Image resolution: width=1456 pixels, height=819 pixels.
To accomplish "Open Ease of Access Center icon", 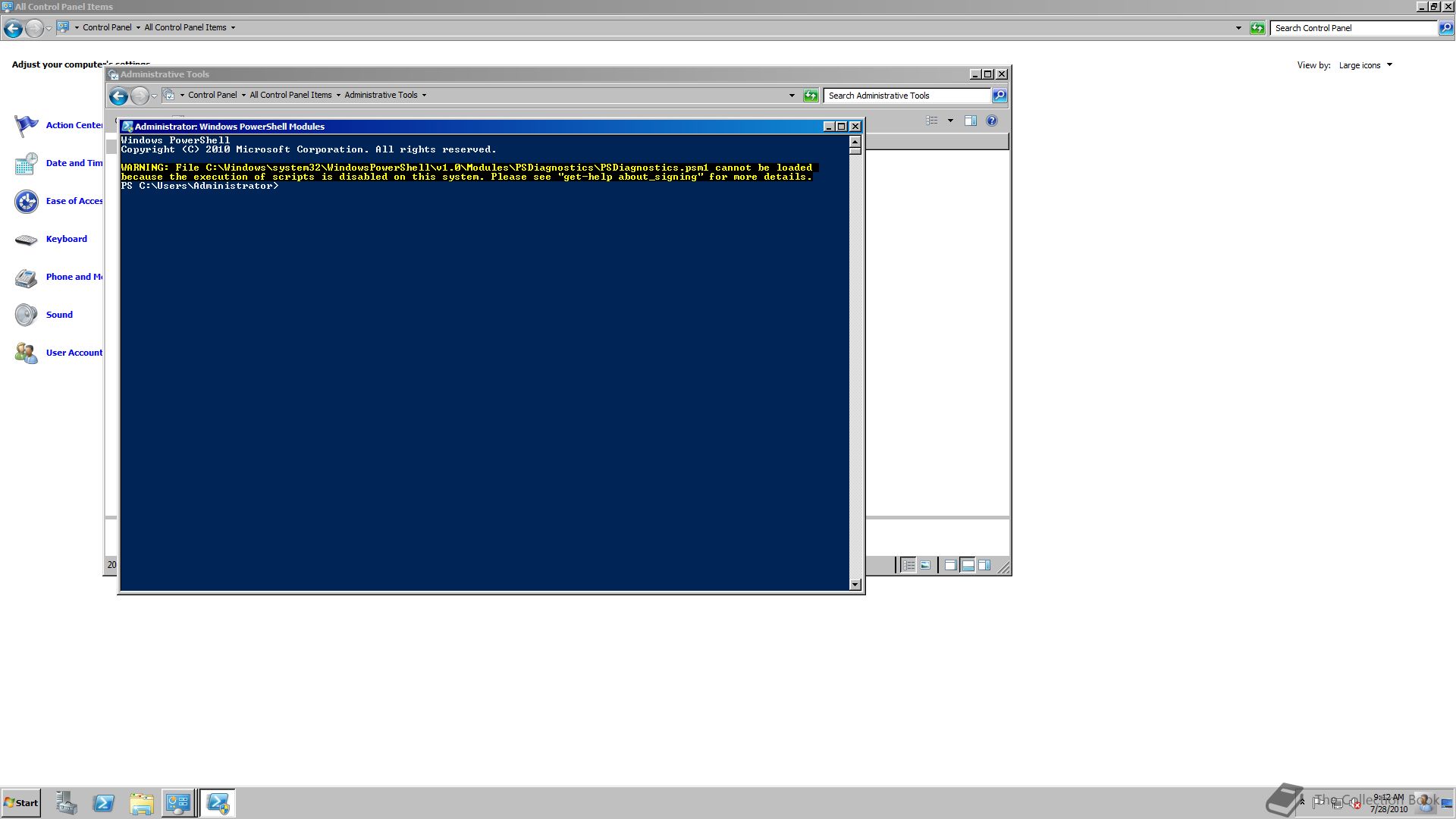I will tap(27, 201).
